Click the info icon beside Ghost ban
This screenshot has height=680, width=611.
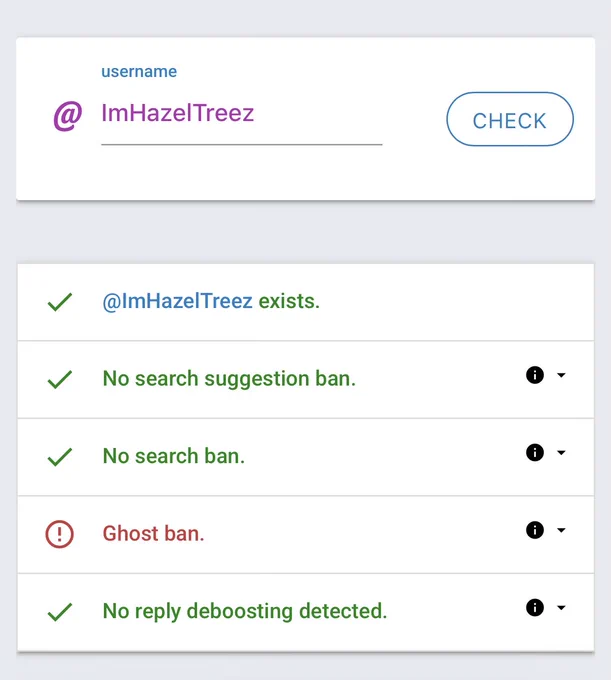(x=535, y=530)
